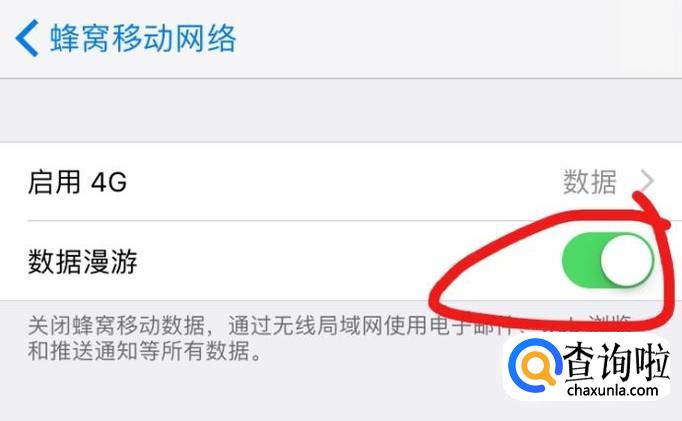682x421 pixels.
Task: Select the 数据漫游 row label
Action: click(83, 261)
